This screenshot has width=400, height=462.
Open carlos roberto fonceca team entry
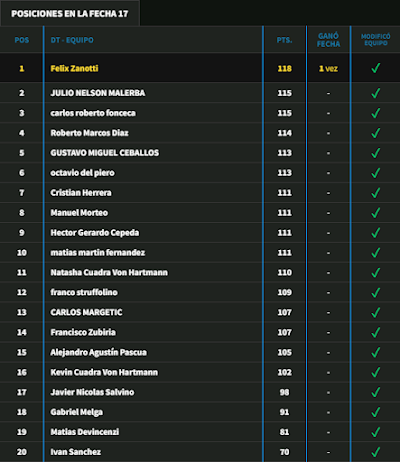pos(93,113)
